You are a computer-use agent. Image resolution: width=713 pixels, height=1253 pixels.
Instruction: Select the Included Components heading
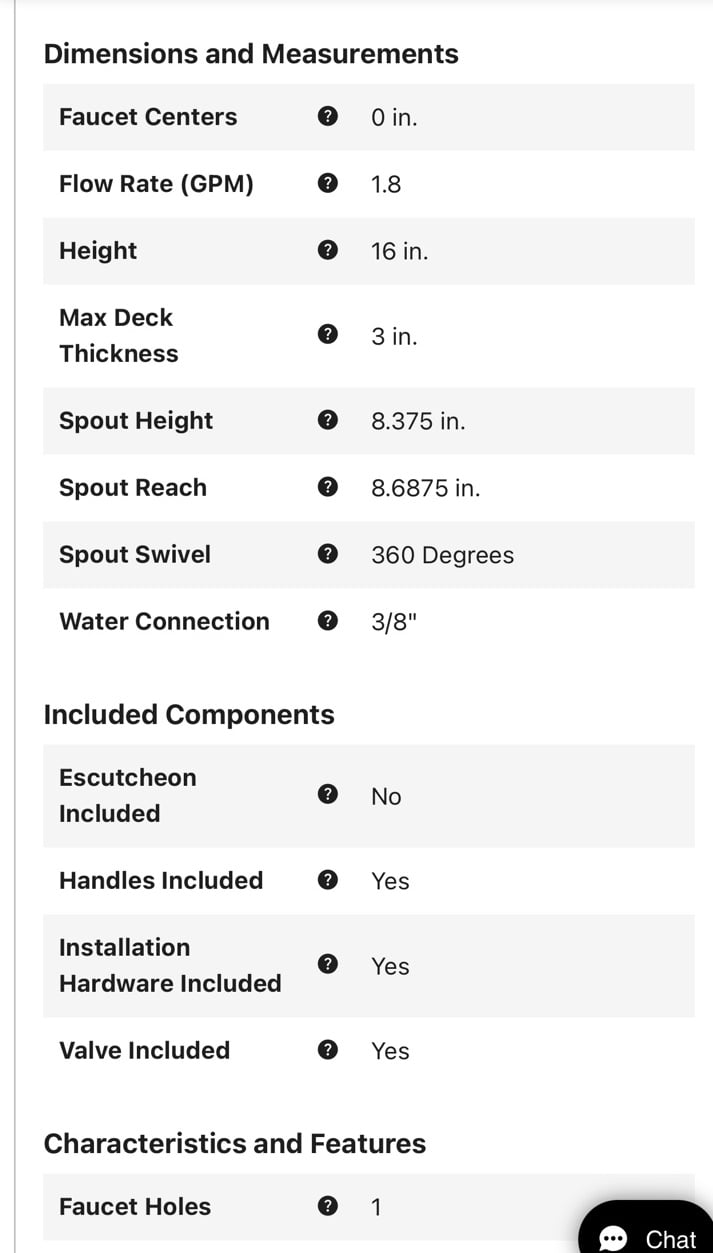pyautogui.click(x=189, y=715)
